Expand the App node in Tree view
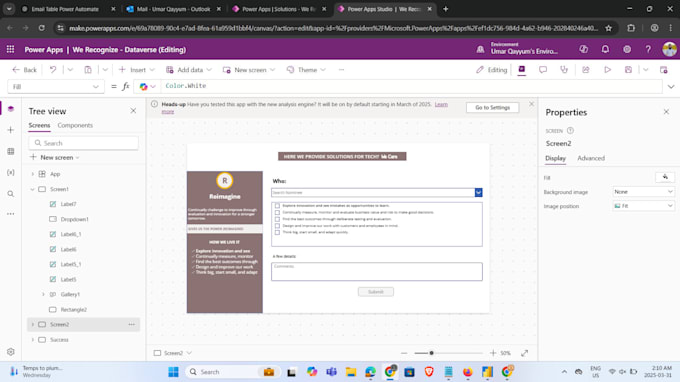This screenshot has width=680, height=382. 32,174
